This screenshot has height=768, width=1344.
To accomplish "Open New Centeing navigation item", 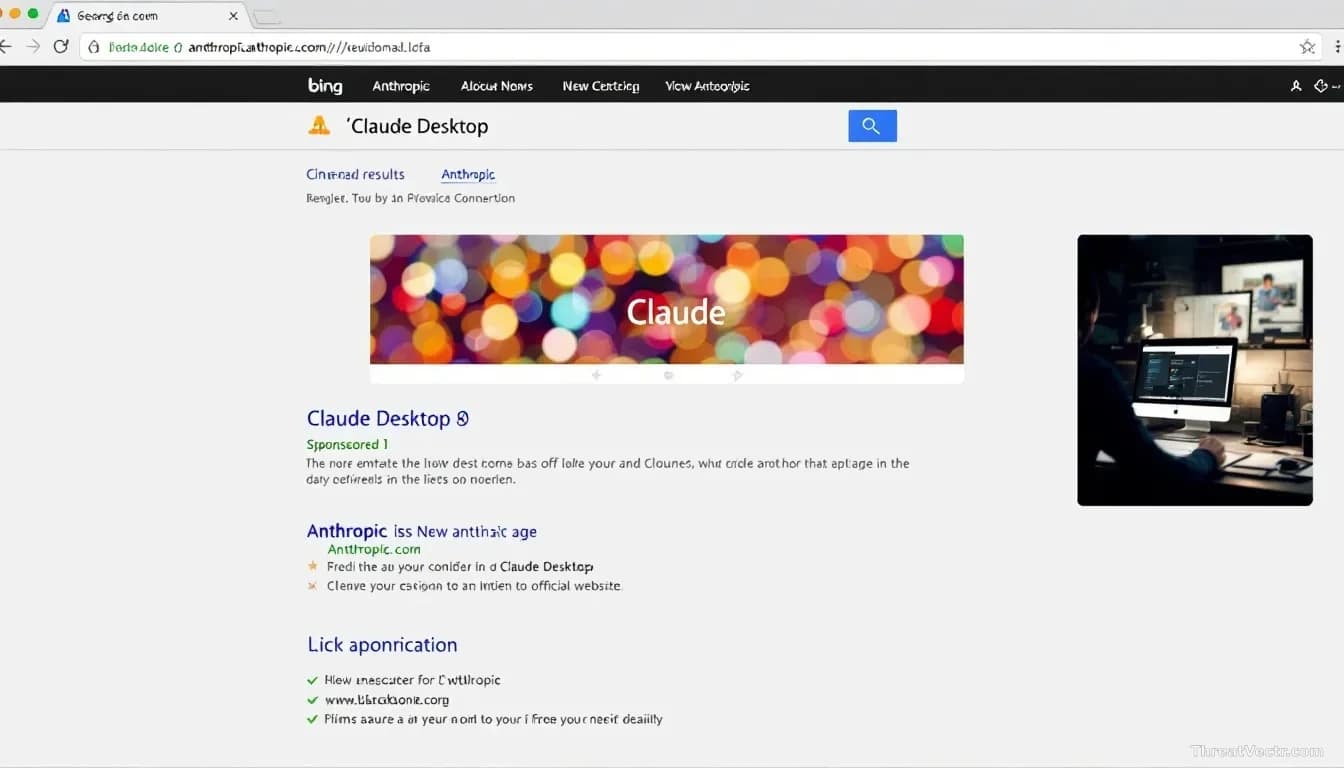I will click(x=601, y=86).
